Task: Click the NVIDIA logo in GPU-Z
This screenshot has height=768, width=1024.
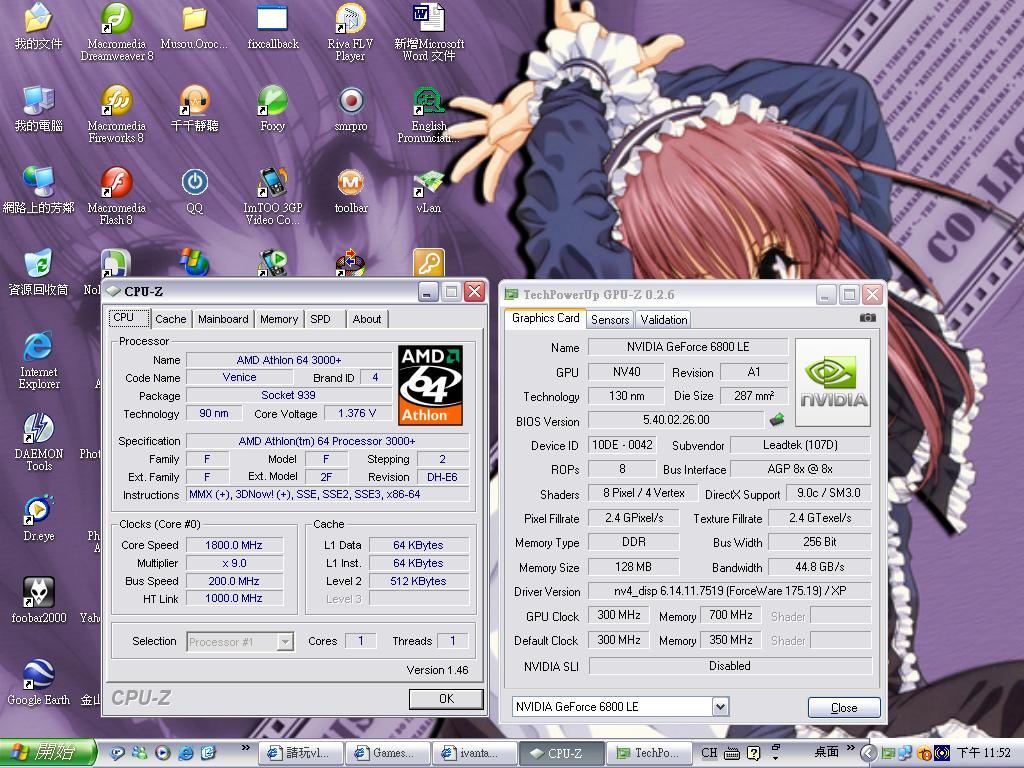Action: tap(832, 383)
